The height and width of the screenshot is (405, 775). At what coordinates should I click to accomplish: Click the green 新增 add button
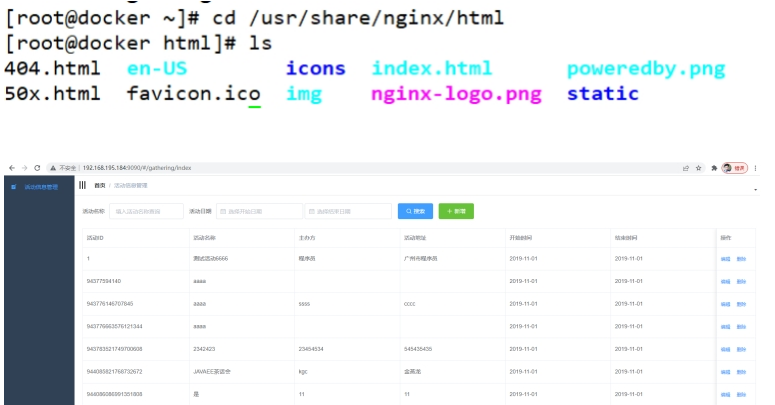[x=456, y=211]
